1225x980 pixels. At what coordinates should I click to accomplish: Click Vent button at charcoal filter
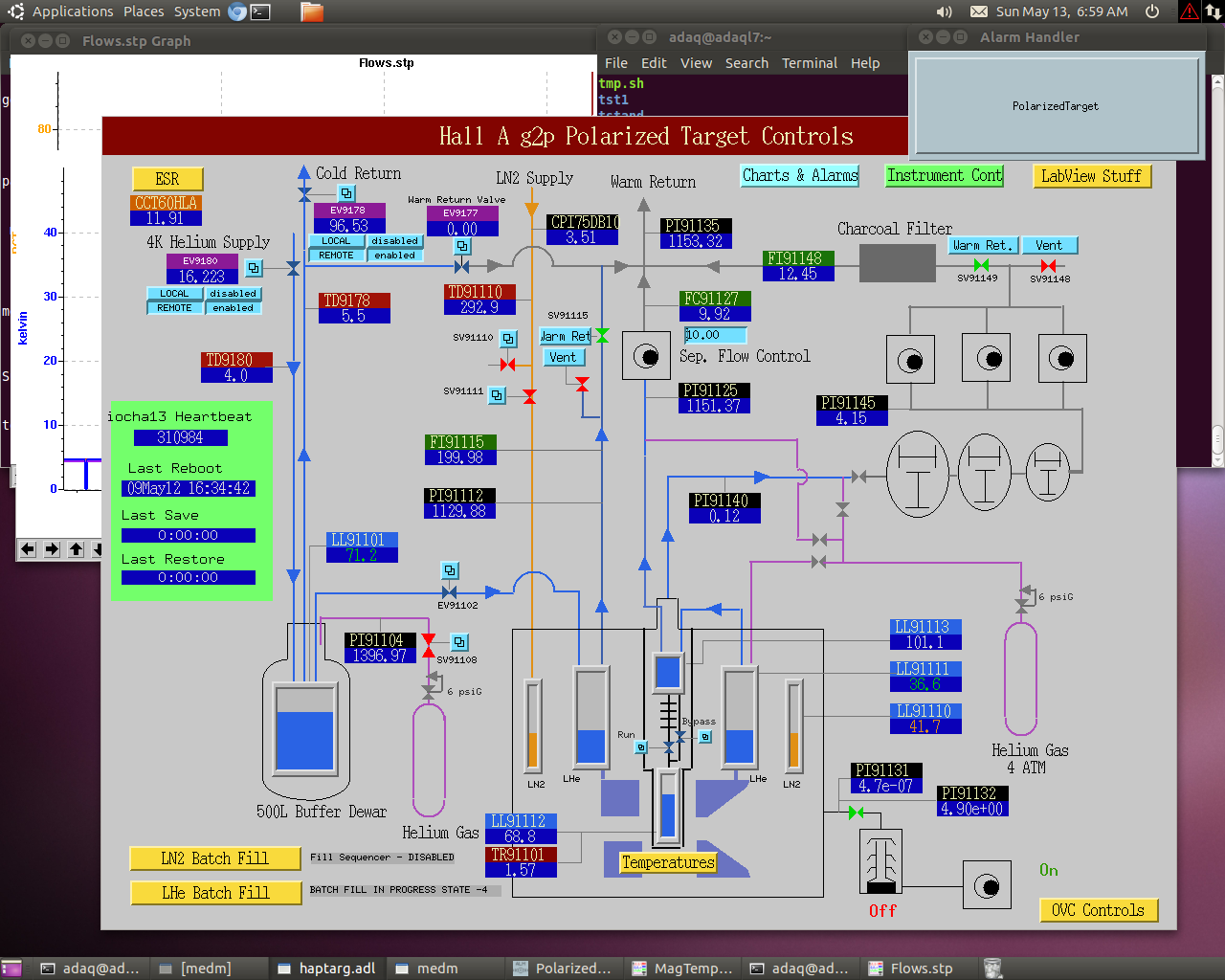1049,245
